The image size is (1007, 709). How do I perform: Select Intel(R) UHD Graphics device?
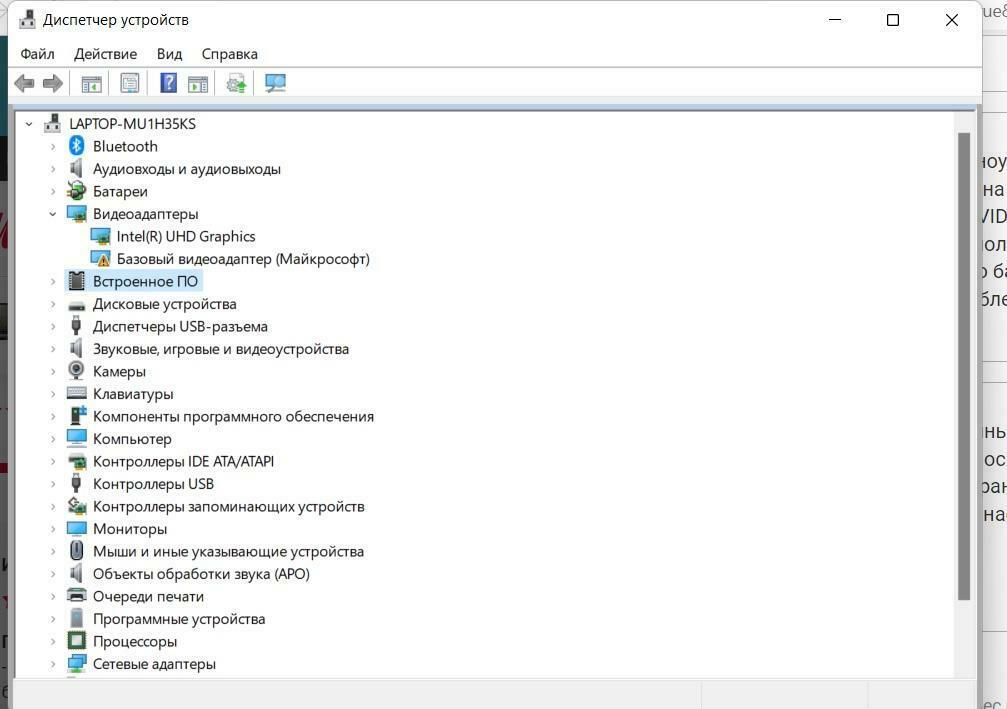coord(186,236)
